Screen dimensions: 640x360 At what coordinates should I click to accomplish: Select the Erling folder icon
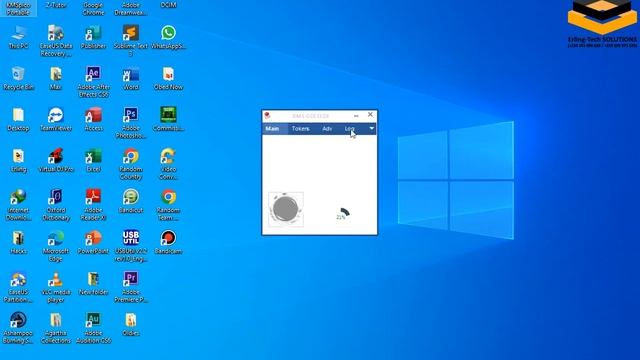18,161
